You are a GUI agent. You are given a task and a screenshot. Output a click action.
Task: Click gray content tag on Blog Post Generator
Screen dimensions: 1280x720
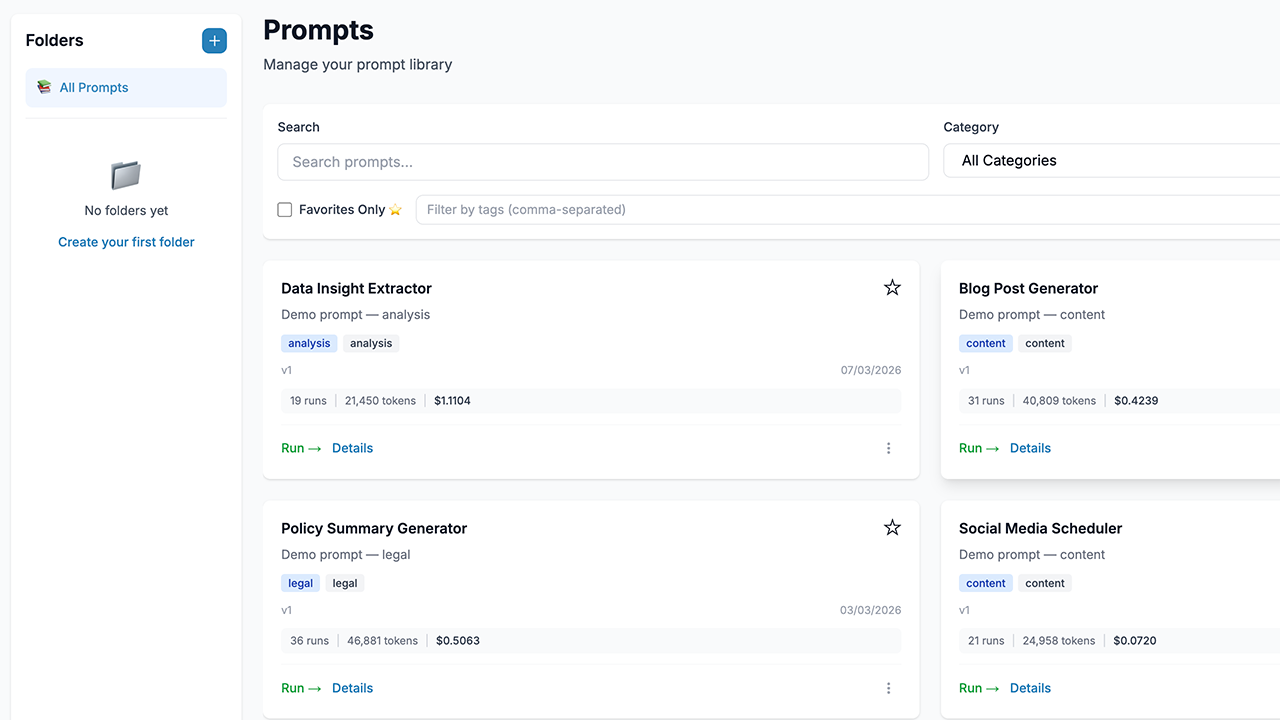point(1045,343)
